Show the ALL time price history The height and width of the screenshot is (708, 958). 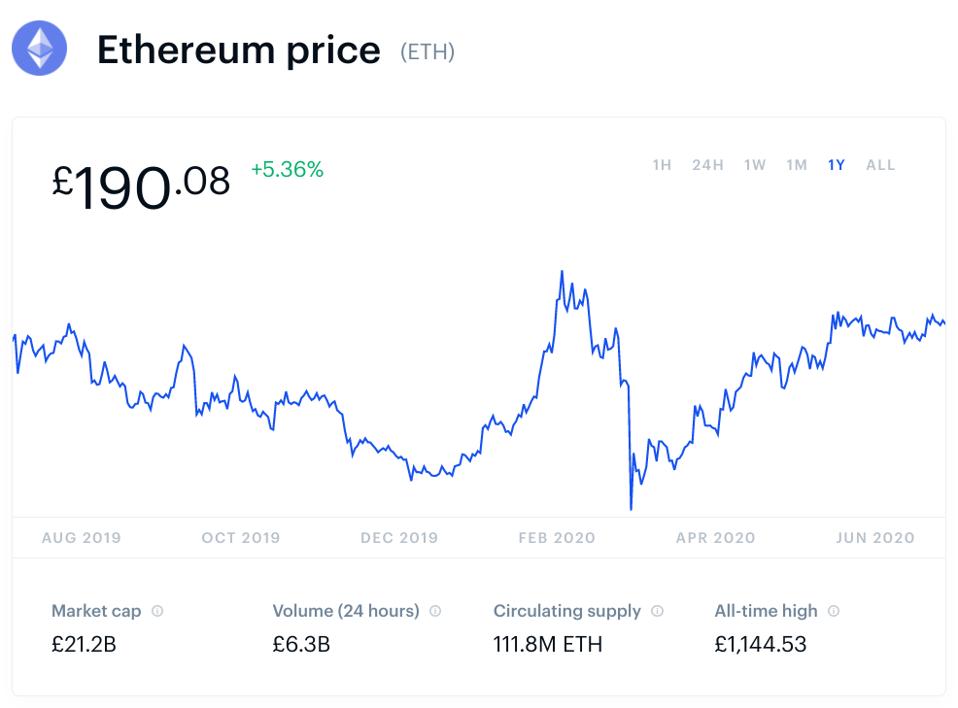[880, 165]
